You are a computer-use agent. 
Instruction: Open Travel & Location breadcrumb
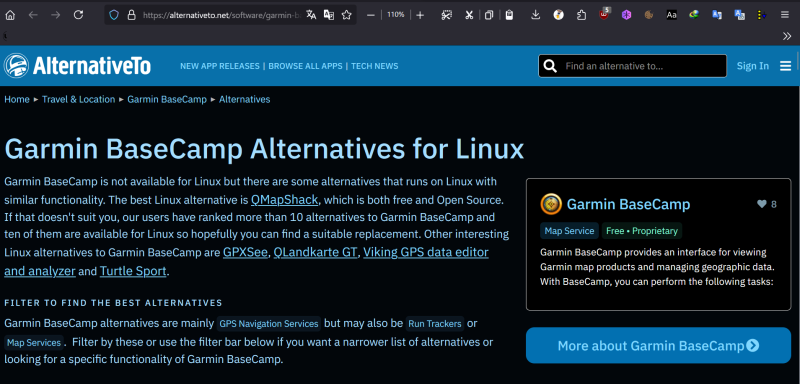tap(79, 99)
